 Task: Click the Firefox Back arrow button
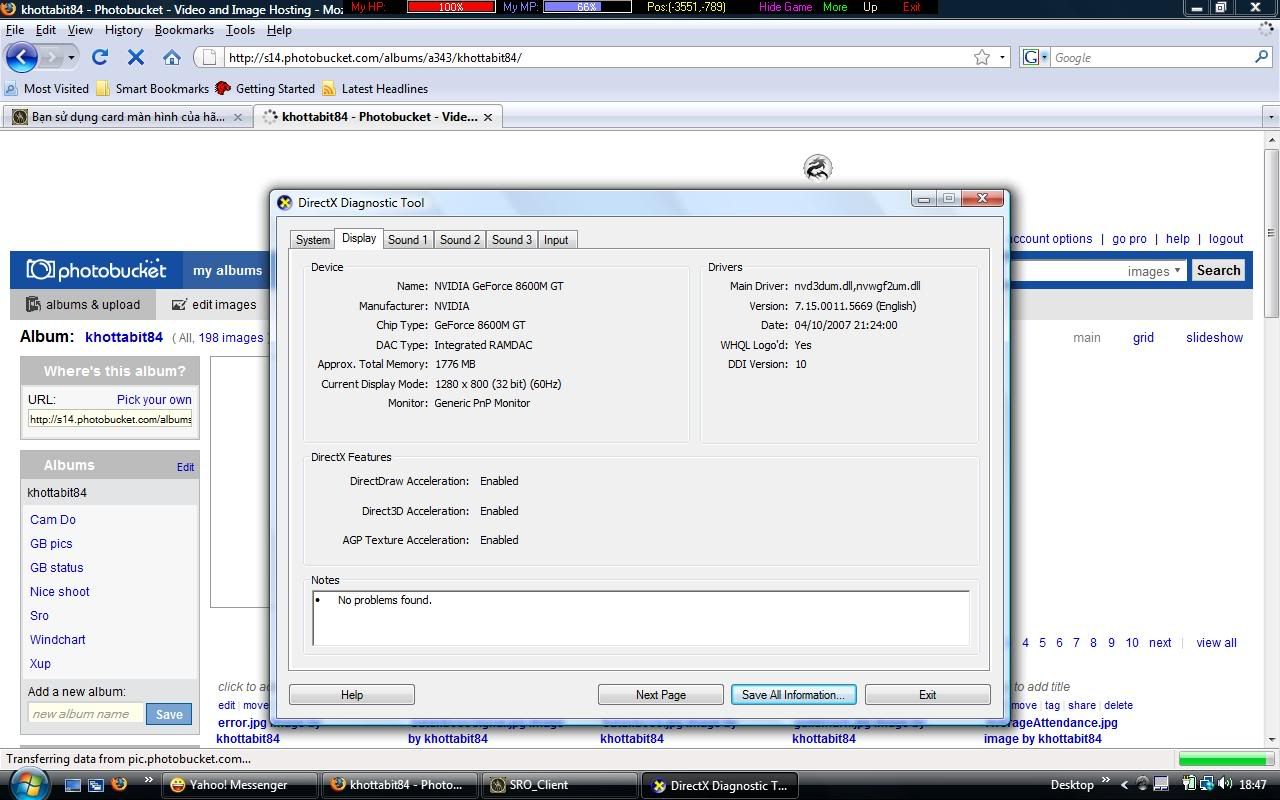[21, 57]
